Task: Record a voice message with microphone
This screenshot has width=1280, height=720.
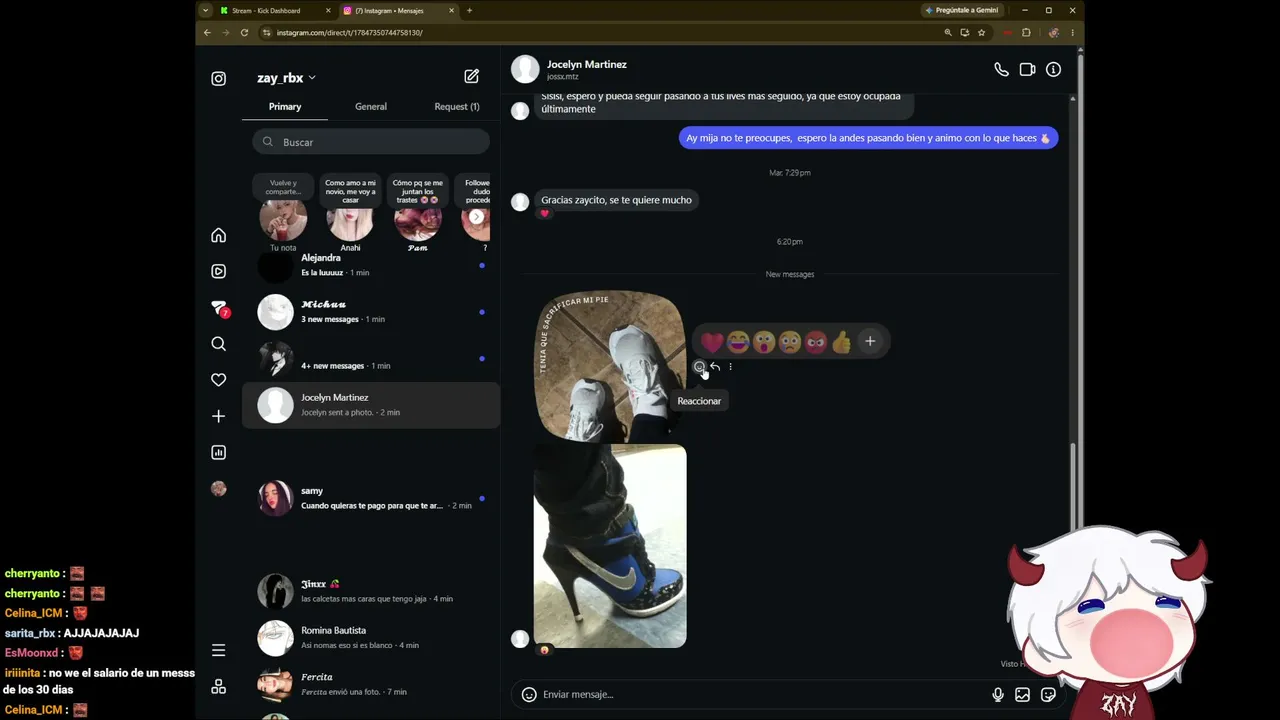Action: click(998, 694)
